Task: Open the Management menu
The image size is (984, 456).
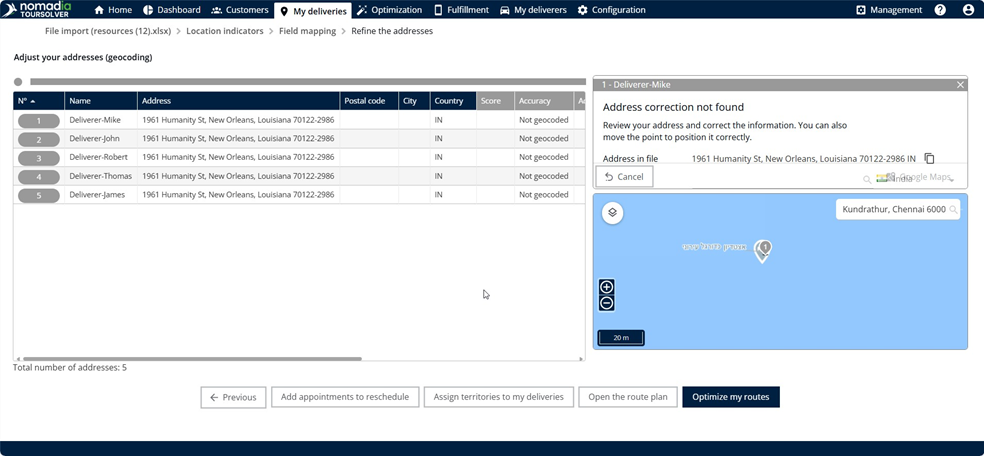Action: pos(888,10)
